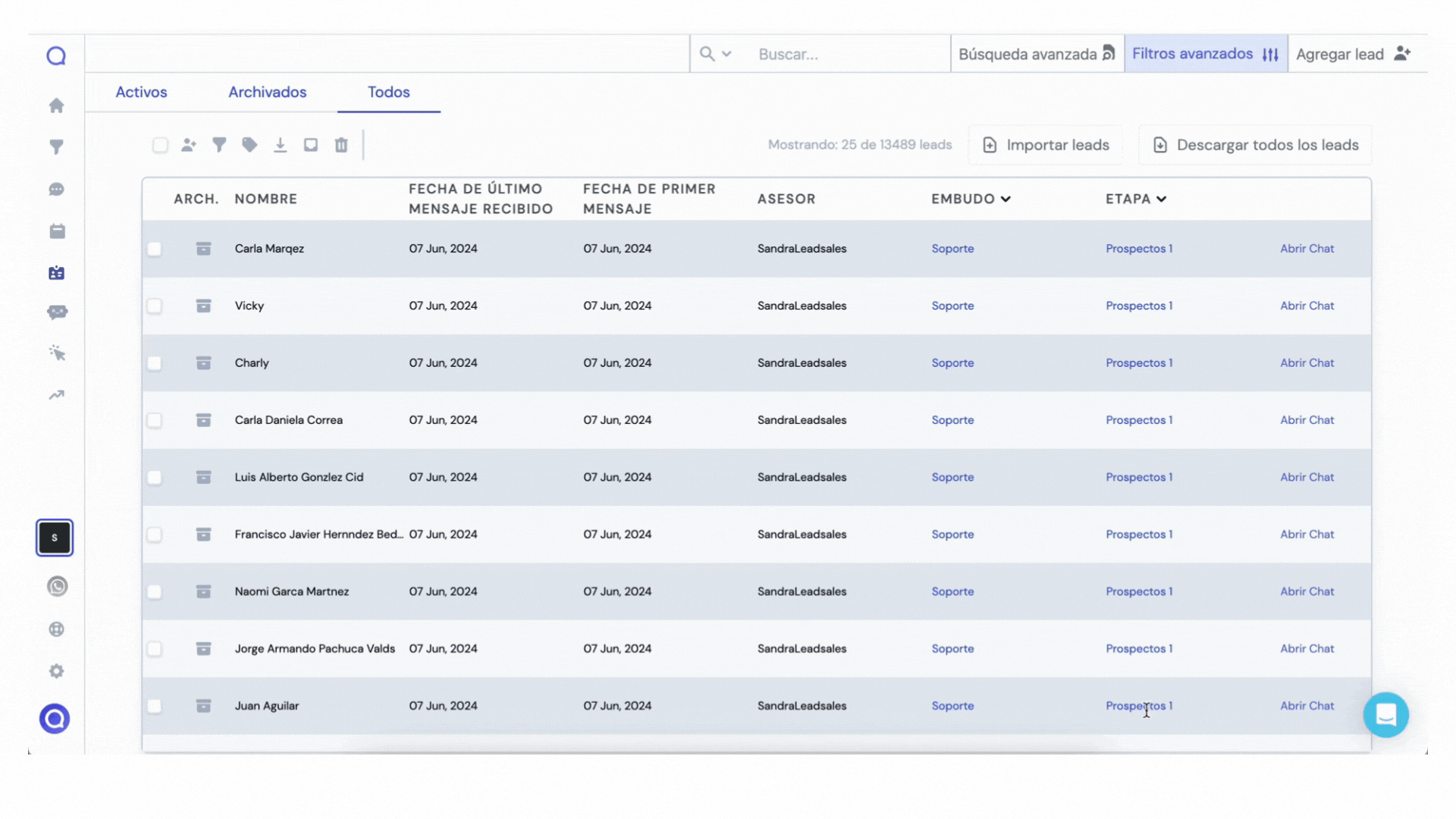The image size is (1456, 819).
Task: Click the funnel toolbar icon above table
Action: 219,145
